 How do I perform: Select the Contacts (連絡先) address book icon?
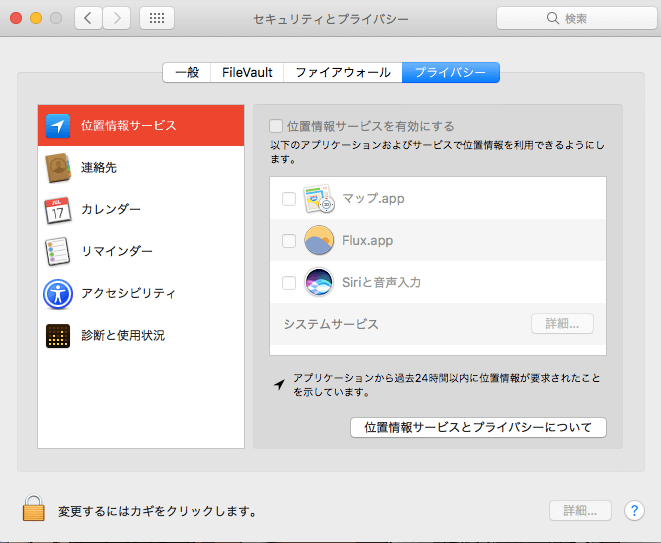(x=58, y=167)
